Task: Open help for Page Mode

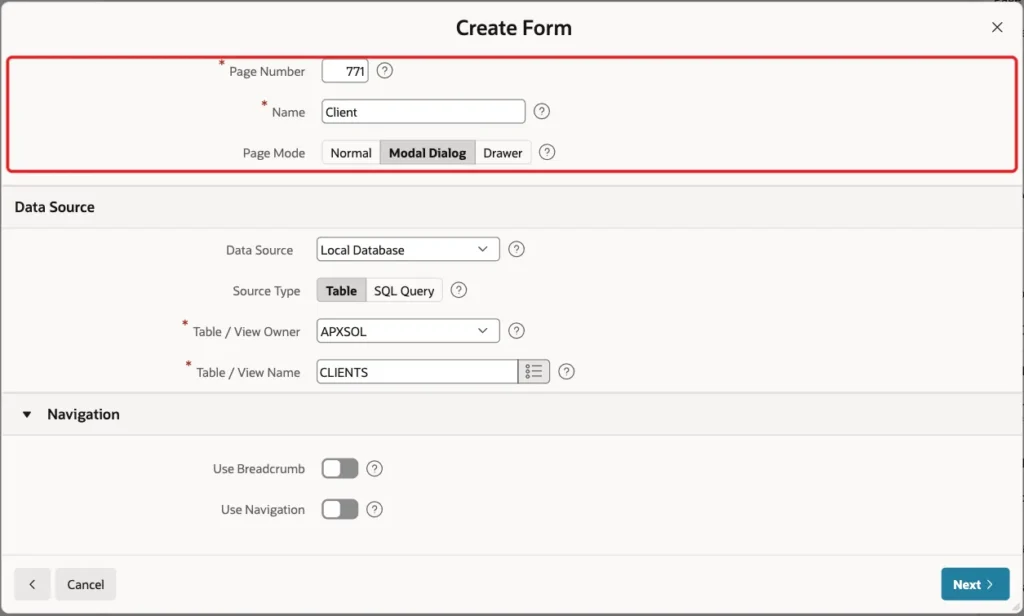Action: (547, 152)
